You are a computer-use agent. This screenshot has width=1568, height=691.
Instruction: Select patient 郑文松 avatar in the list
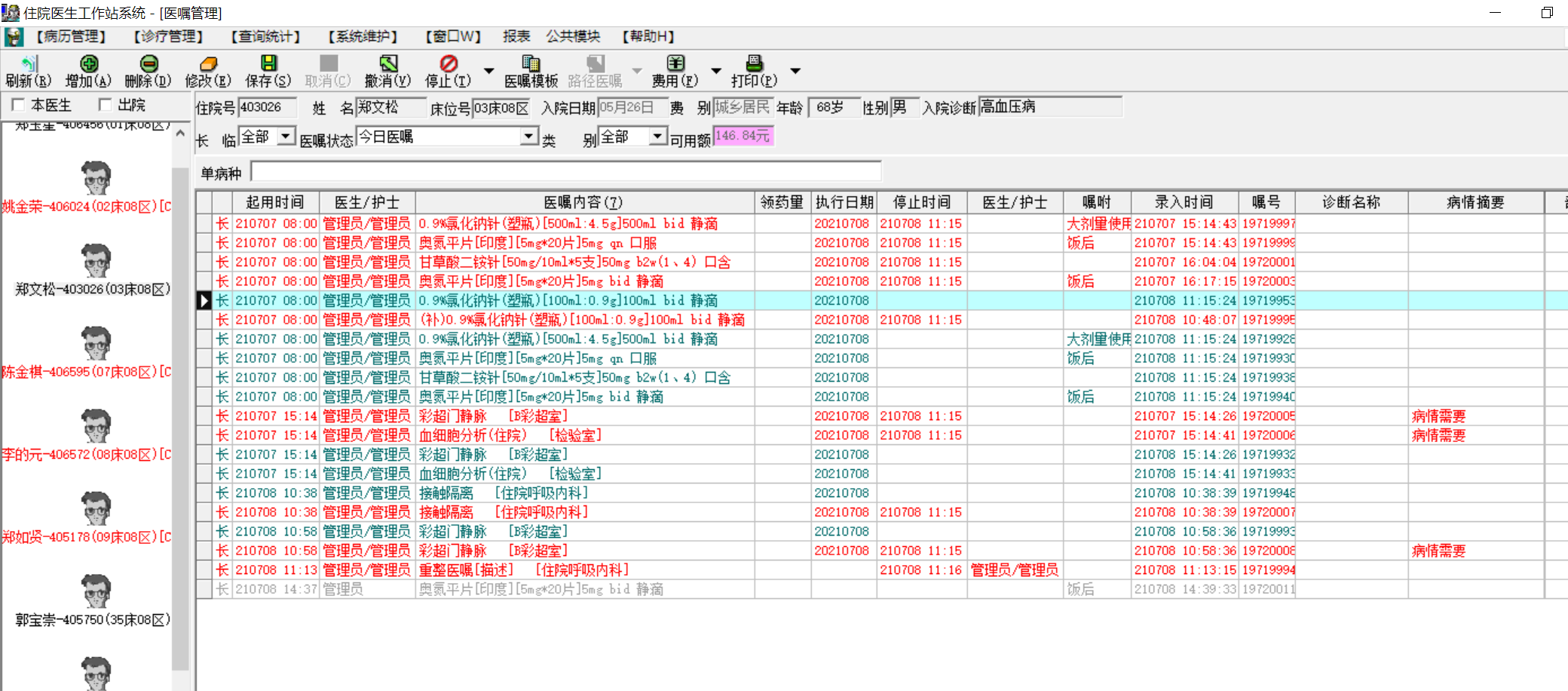[x=96, y=261]
